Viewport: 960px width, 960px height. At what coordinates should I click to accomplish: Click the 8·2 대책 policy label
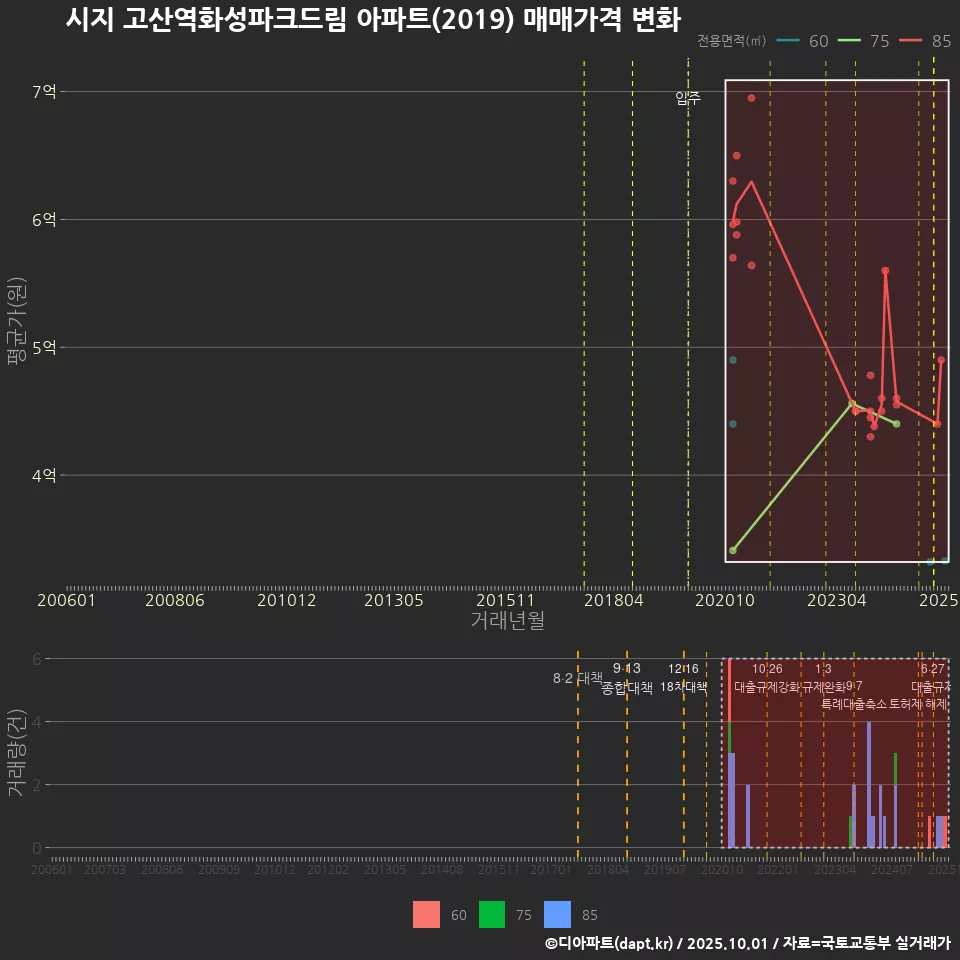[571, 678]
